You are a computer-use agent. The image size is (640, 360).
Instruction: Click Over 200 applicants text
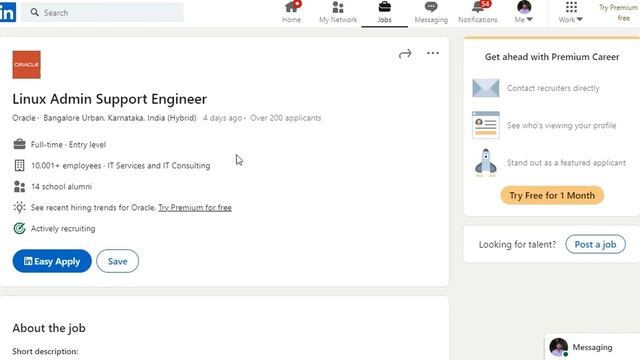tap(286, 118)
